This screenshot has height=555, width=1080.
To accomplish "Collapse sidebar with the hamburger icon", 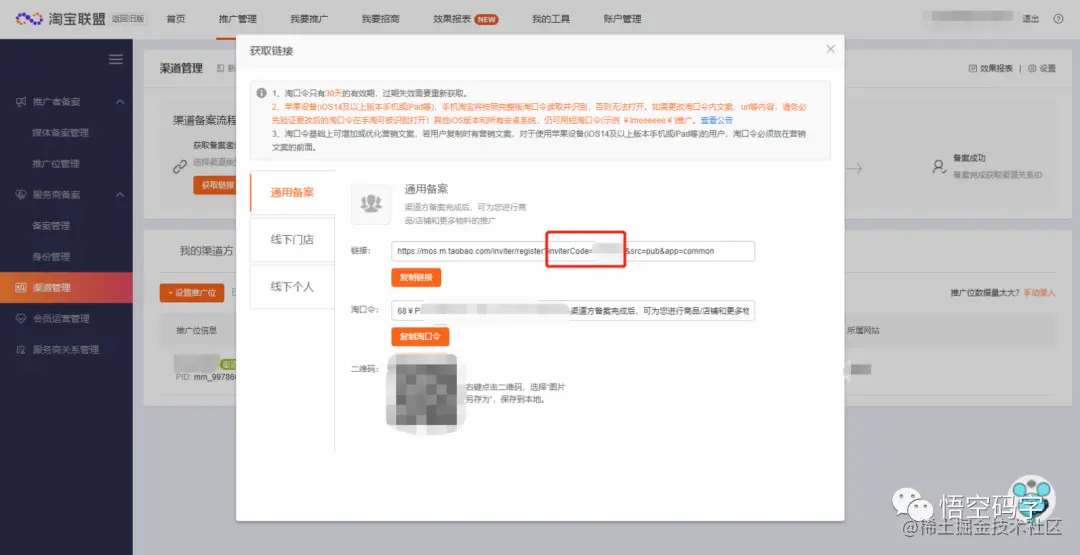I will (116, 59).
